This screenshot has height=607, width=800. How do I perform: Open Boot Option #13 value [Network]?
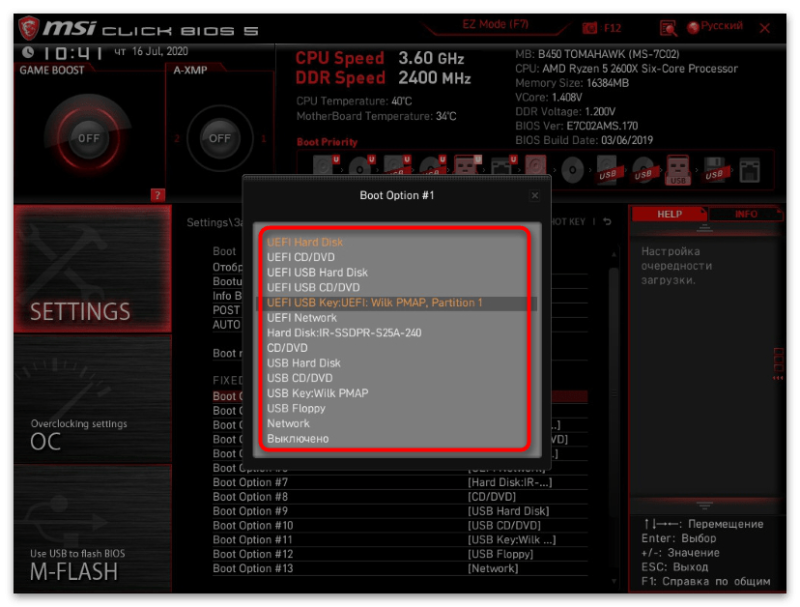[x=493, y=568]
